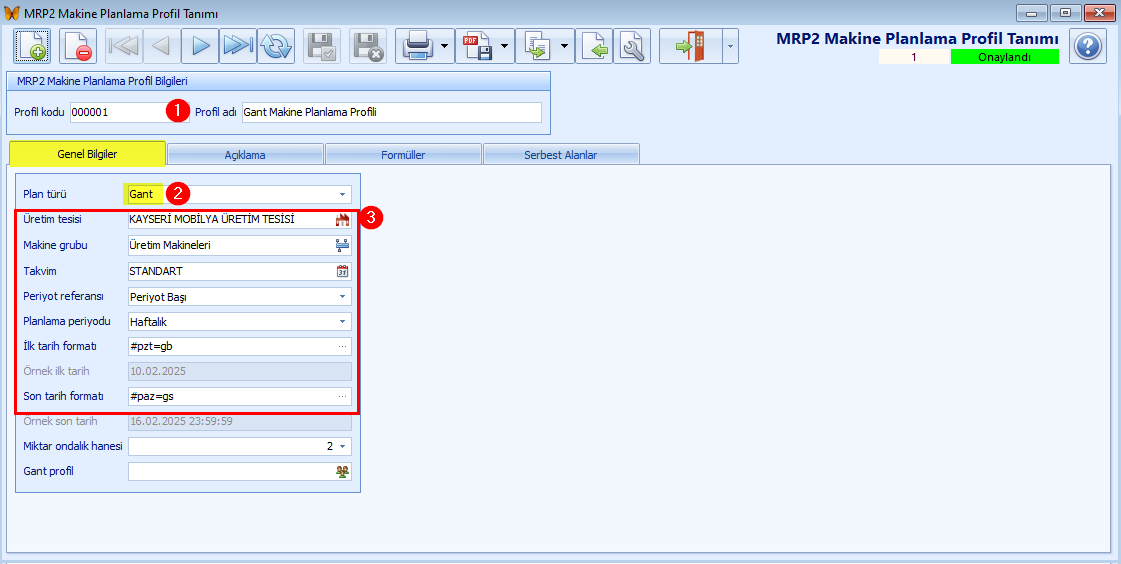Screen dimensions: 1121x564
Task: Create a new record with the add-document icon
Action: click(31, 46)
